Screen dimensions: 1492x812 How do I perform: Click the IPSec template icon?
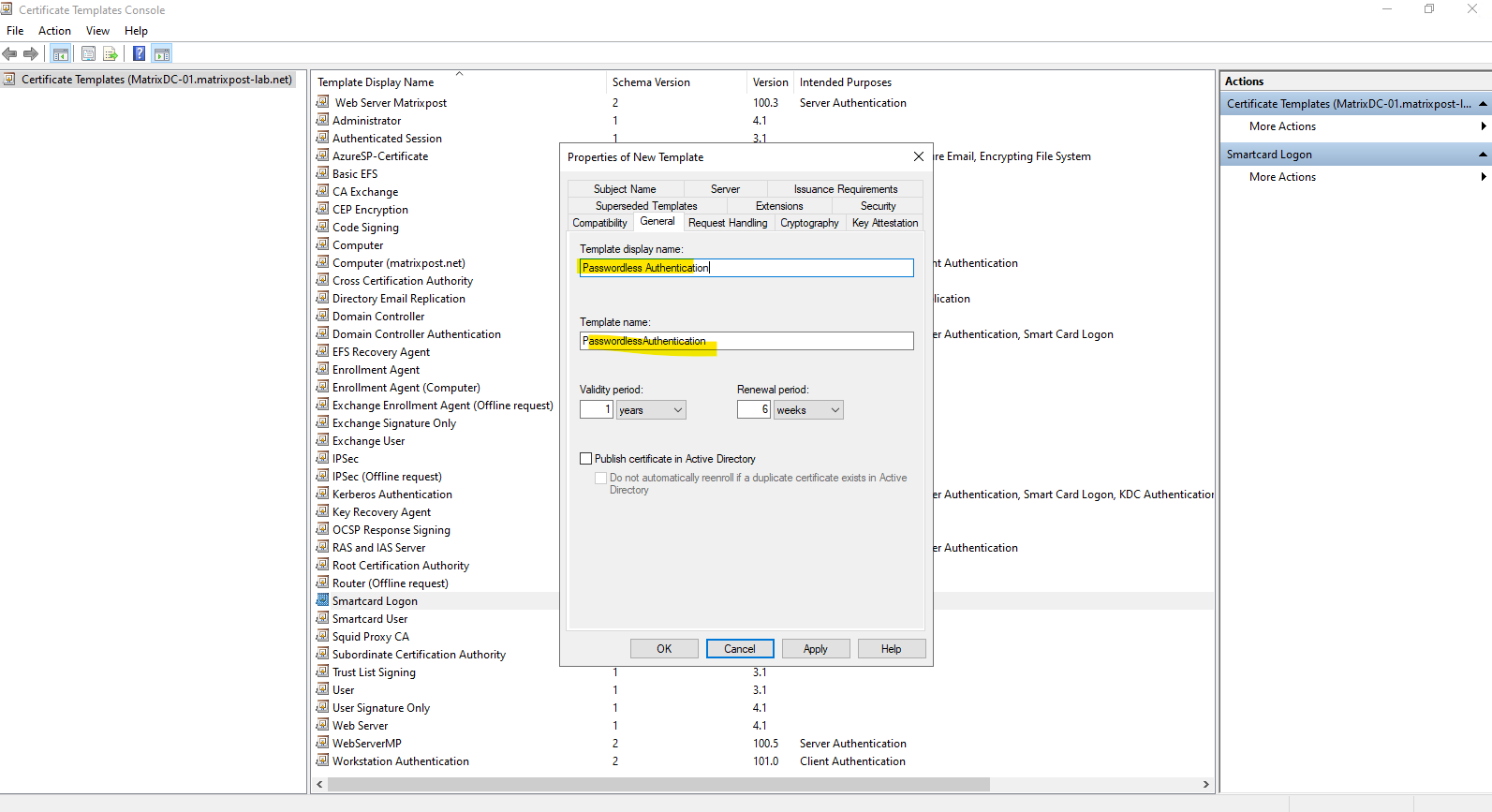click(x=323, y=458)
